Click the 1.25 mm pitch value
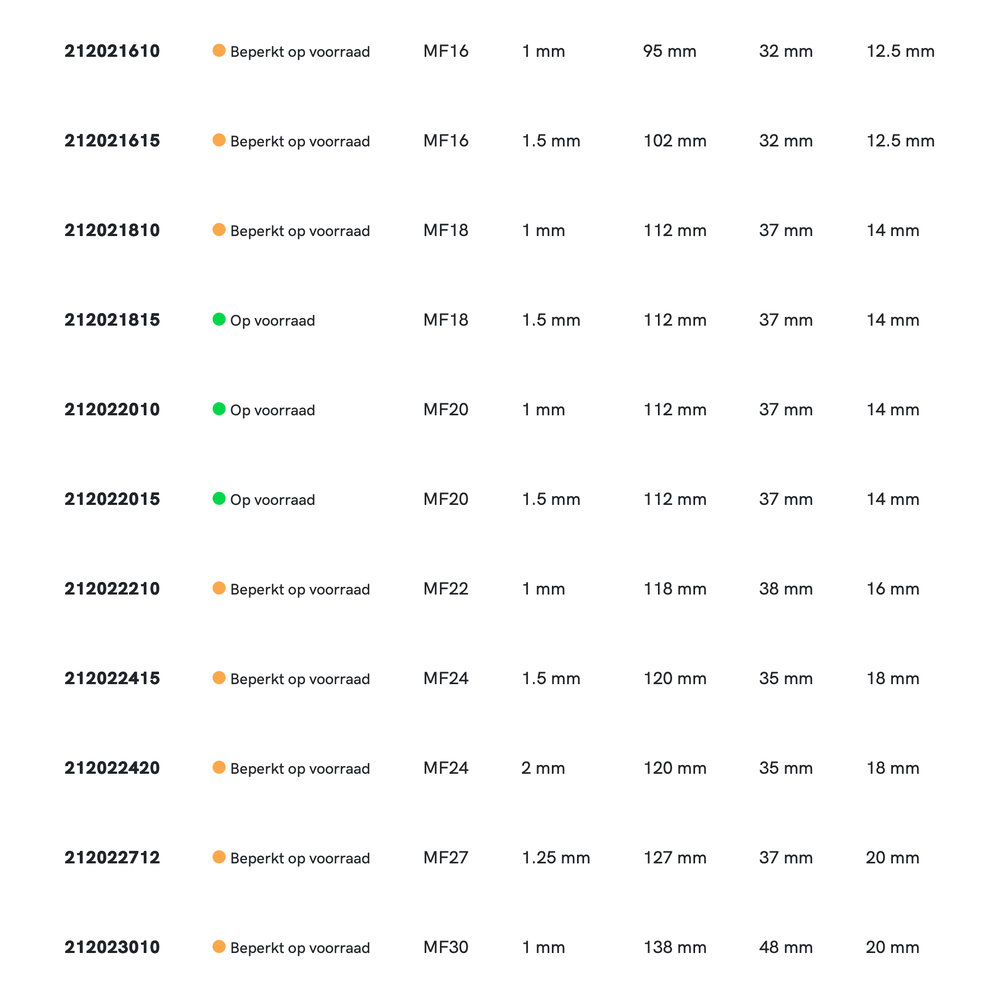The height and width of the screenshot is (1000, 1000). pyautogui.click(x=556, y=858)
